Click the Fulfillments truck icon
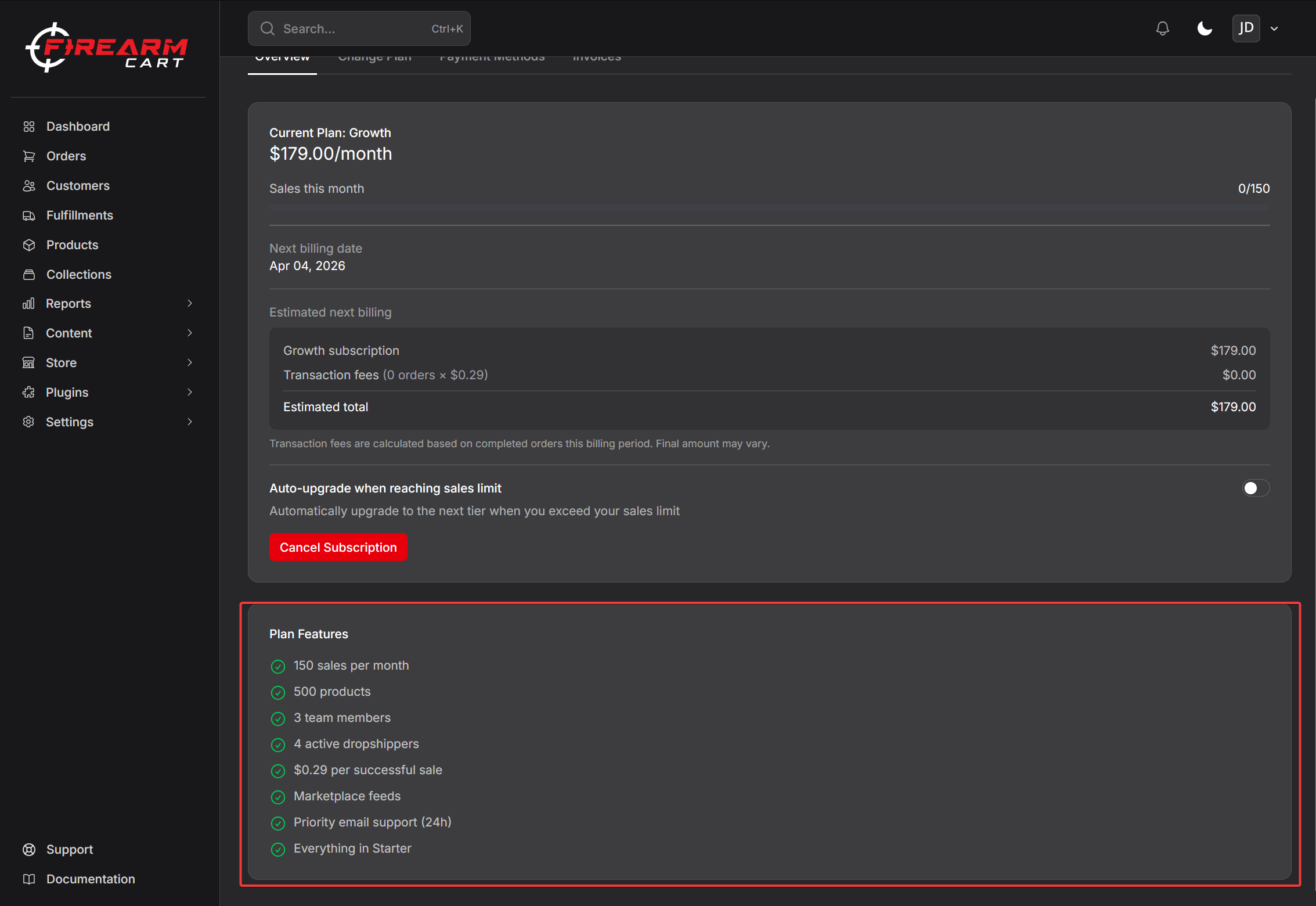This screenshot has height=906, width=1316. (x=29, y=215)
